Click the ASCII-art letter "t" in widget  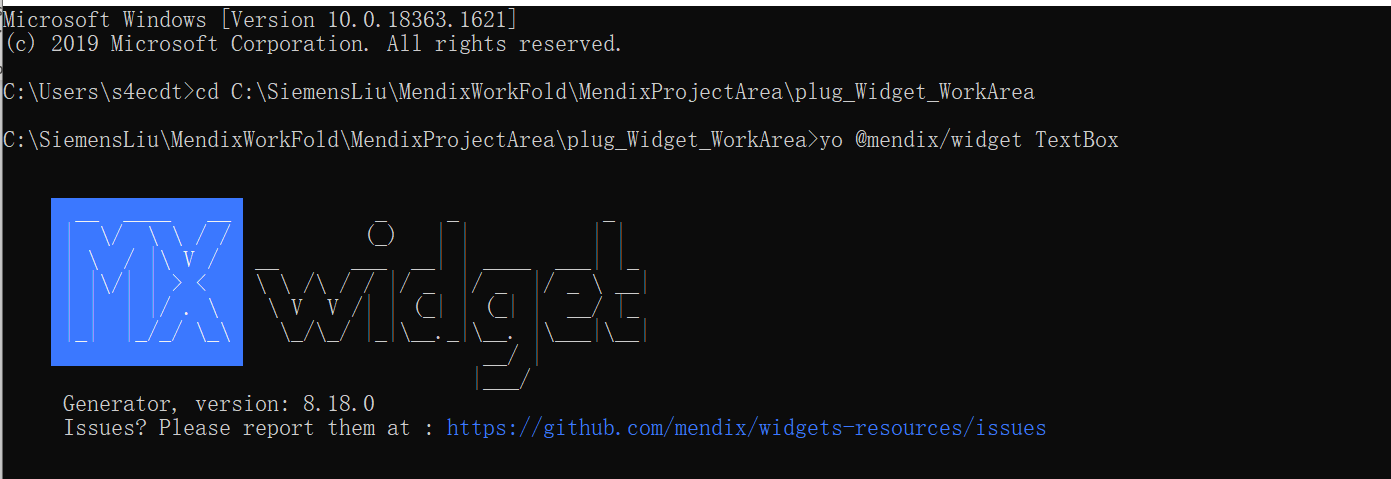pos(621,282)
